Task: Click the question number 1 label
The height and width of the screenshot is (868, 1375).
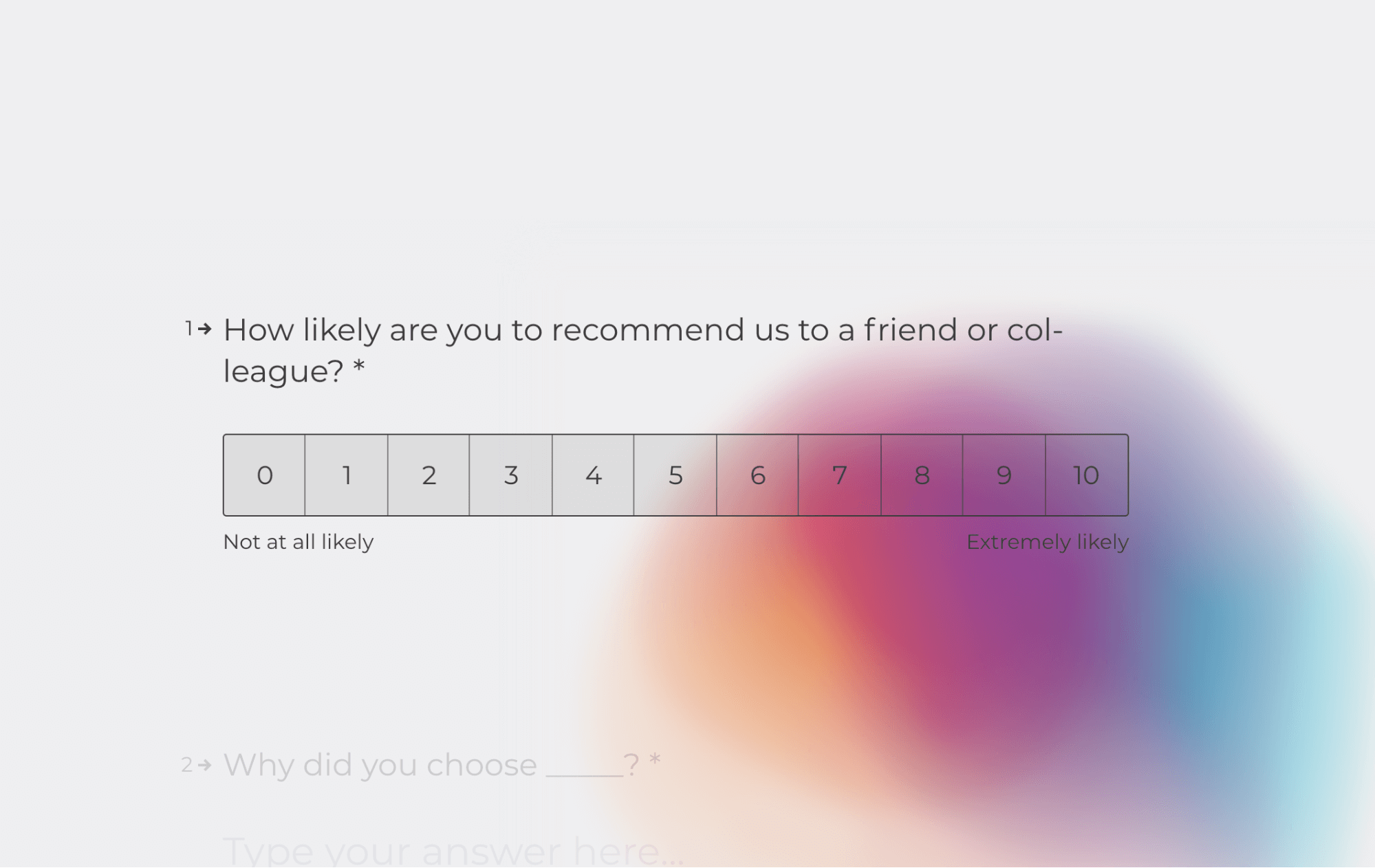Action: 188,329
